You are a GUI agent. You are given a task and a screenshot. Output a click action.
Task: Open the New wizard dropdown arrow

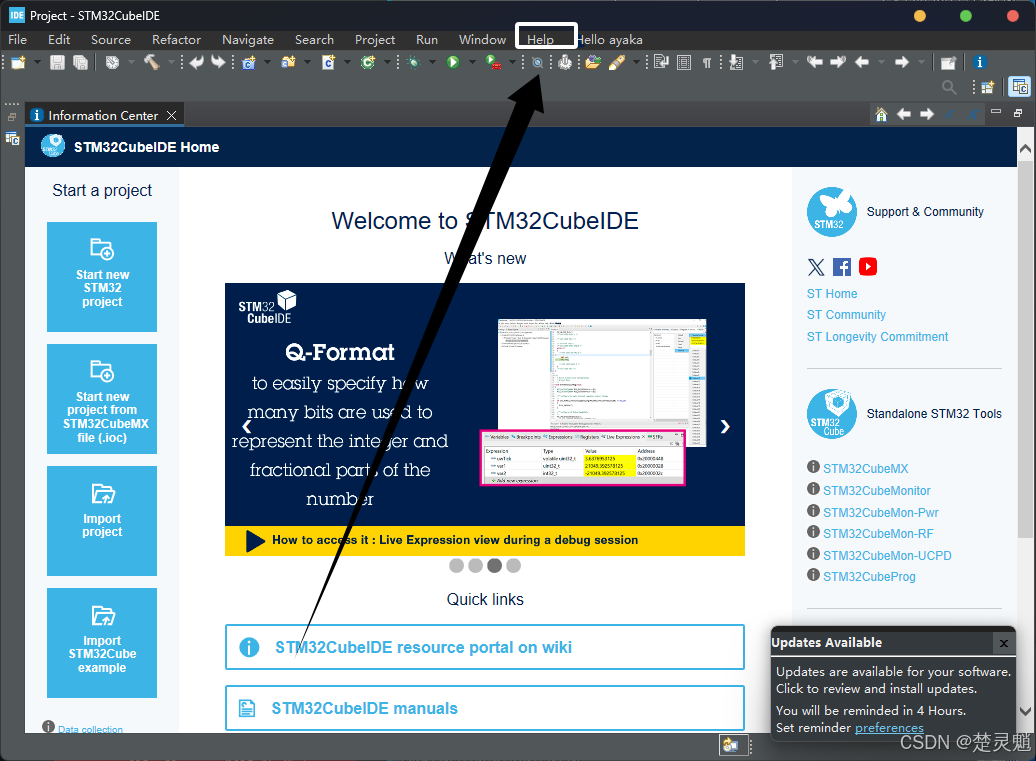[37, 62]
